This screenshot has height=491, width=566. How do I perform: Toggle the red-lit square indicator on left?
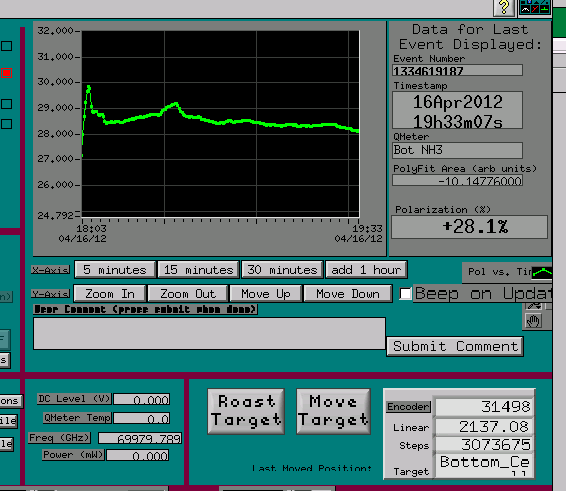pos(6,73)
